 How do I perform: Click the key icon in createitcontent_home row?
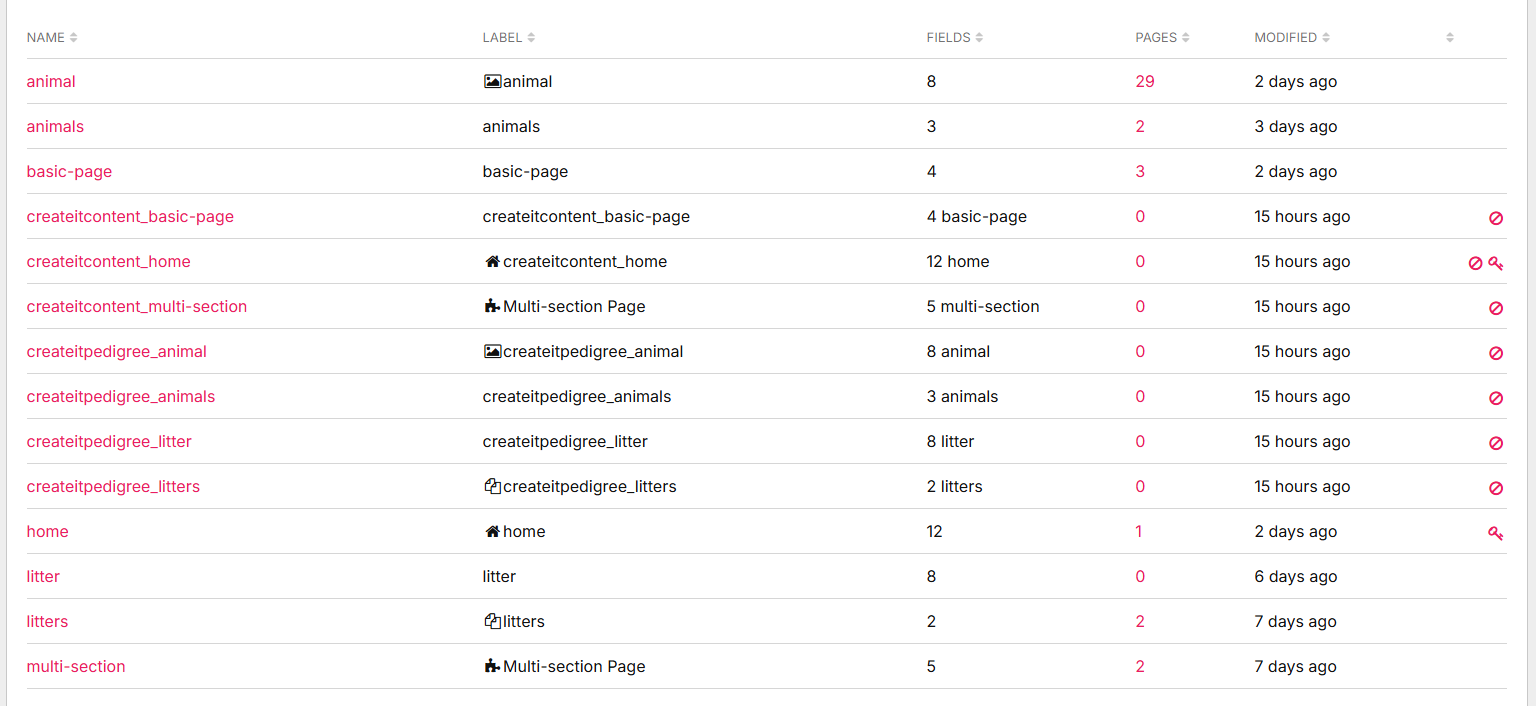(x=1496, y=263)
